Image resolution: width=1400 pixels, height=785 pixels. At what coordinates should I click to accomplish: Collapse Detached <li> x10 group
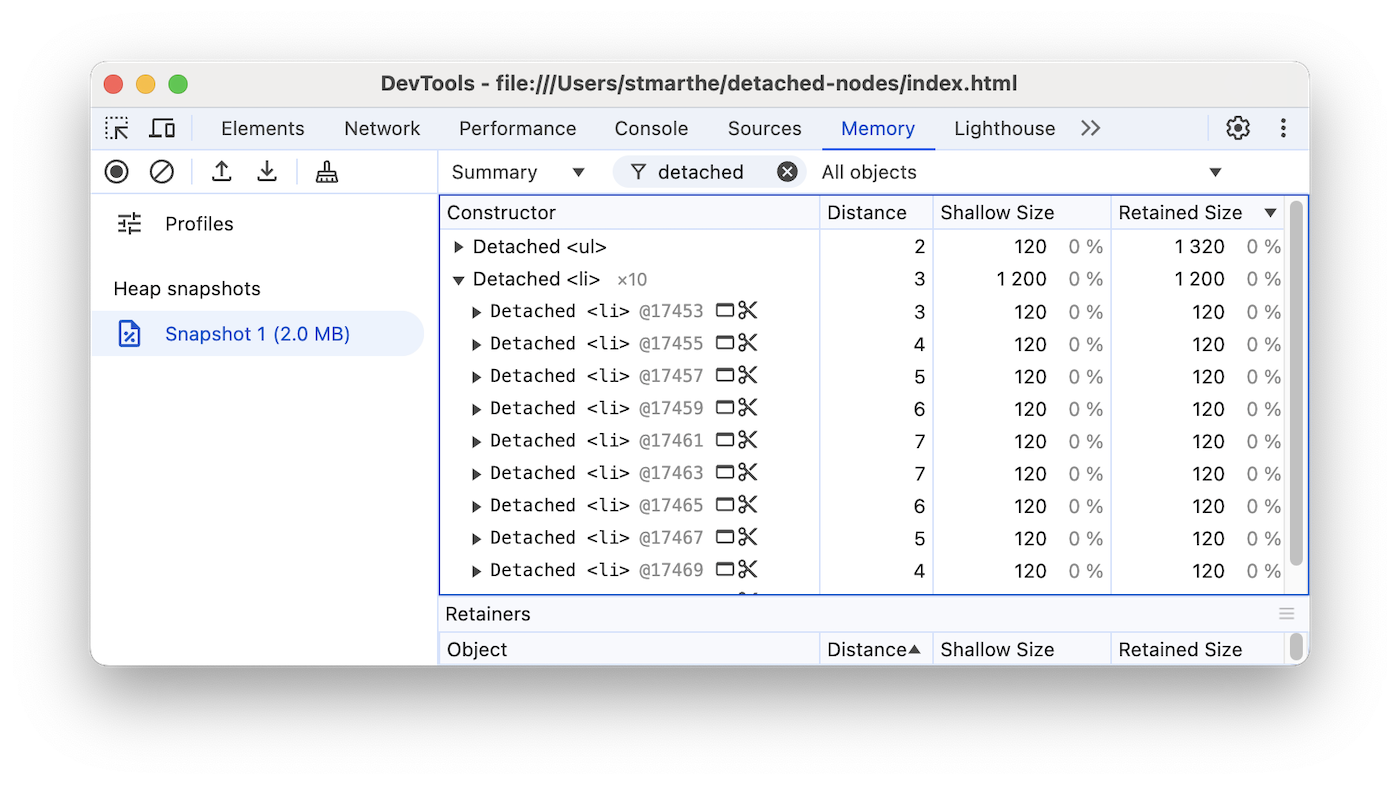(459, 279)
